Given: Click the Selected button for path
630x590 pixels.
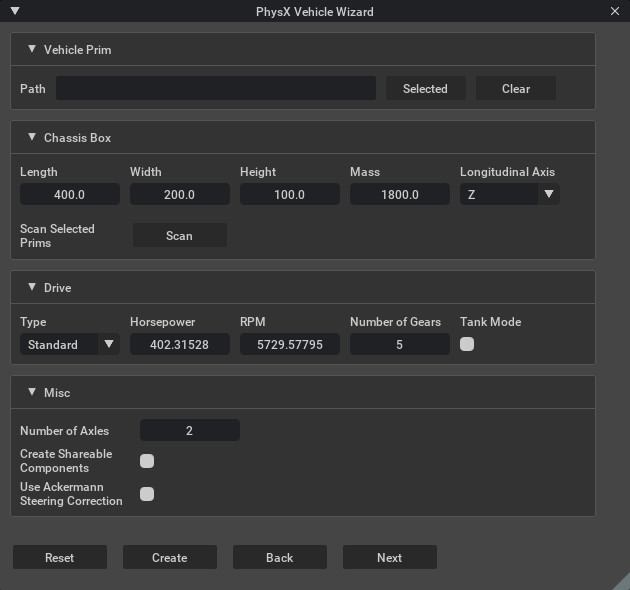Looking at the screenshot, I should (x=425, y=89).
